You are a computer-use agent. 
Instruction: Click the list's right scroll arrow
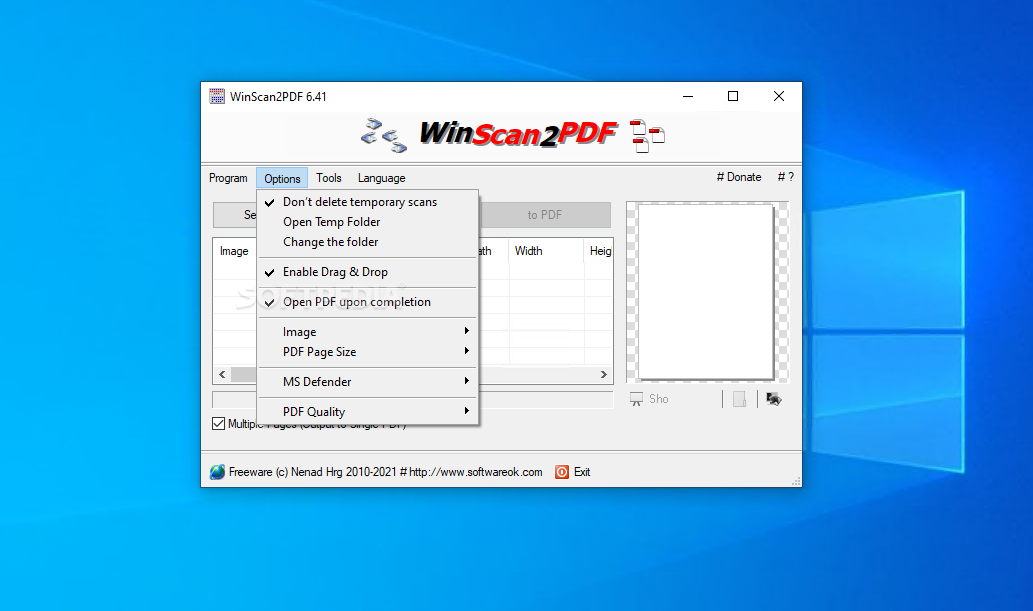tap(603, 374)
